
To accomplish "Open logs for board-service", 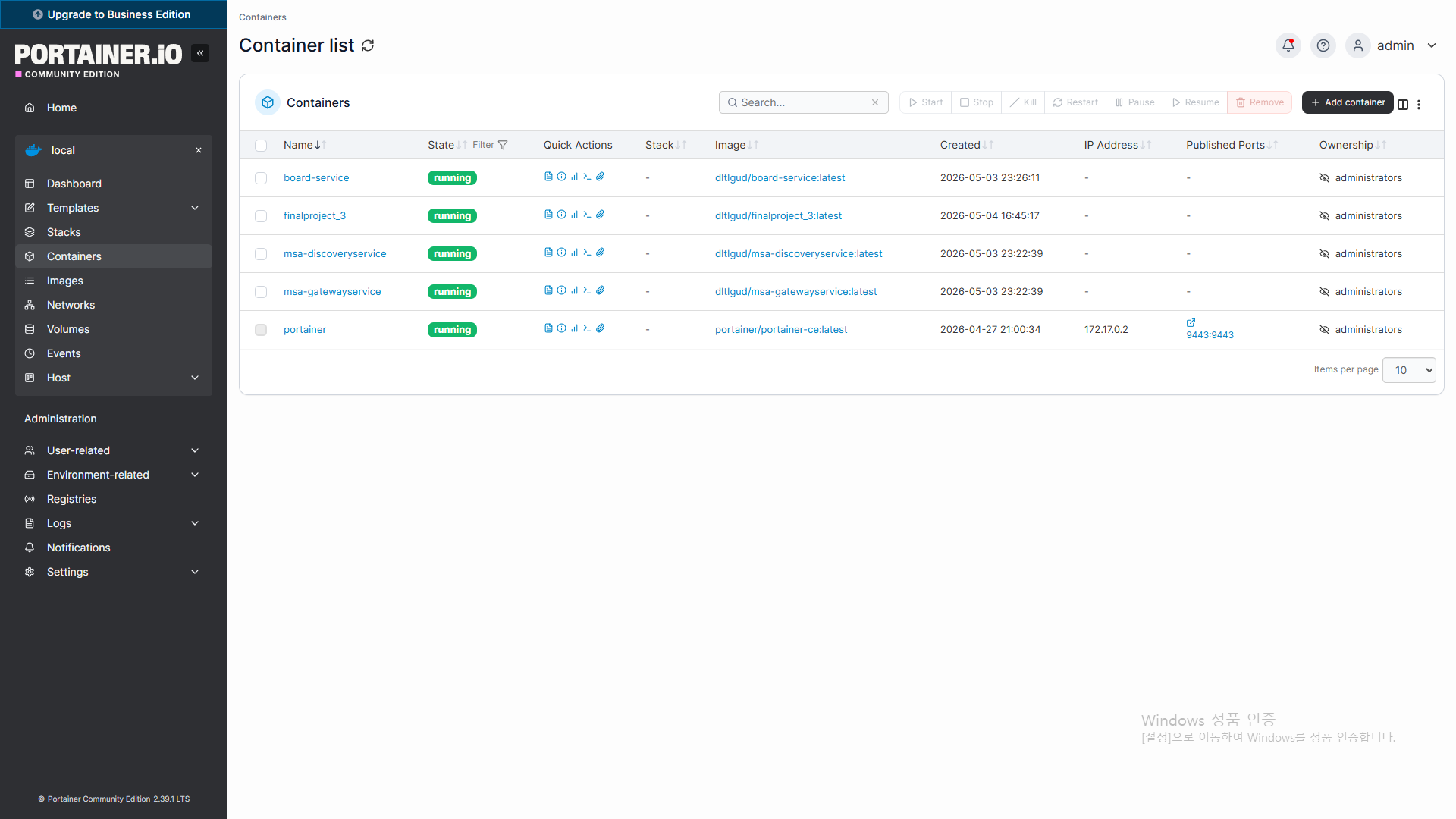I will coord(548,177).
